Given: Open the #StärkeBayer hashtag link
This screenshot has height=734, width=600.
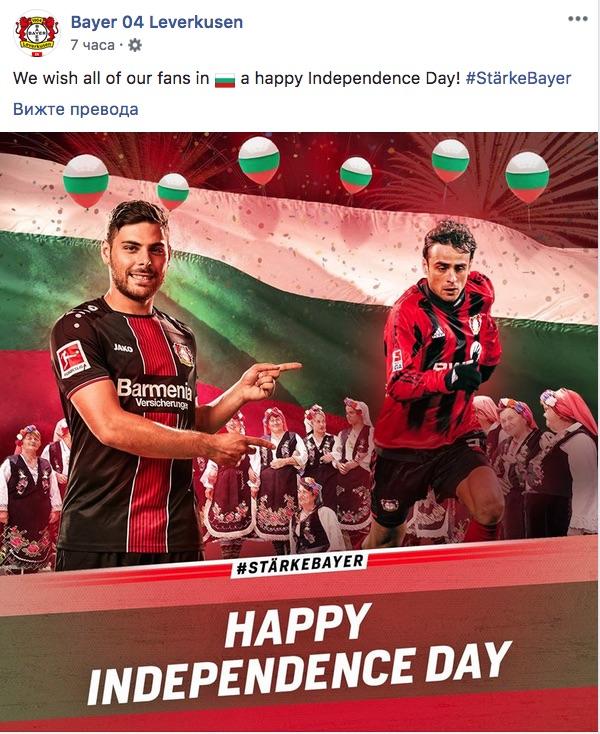Looking at the screenshot, I should (518, 78).
